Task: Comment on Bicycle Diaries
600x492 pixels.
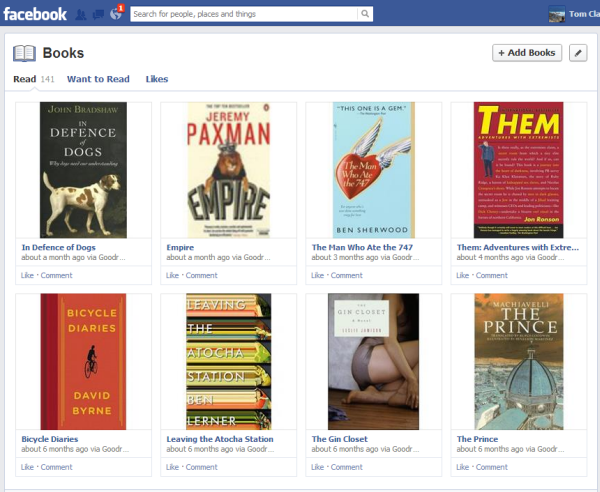Action: [56, 467]
